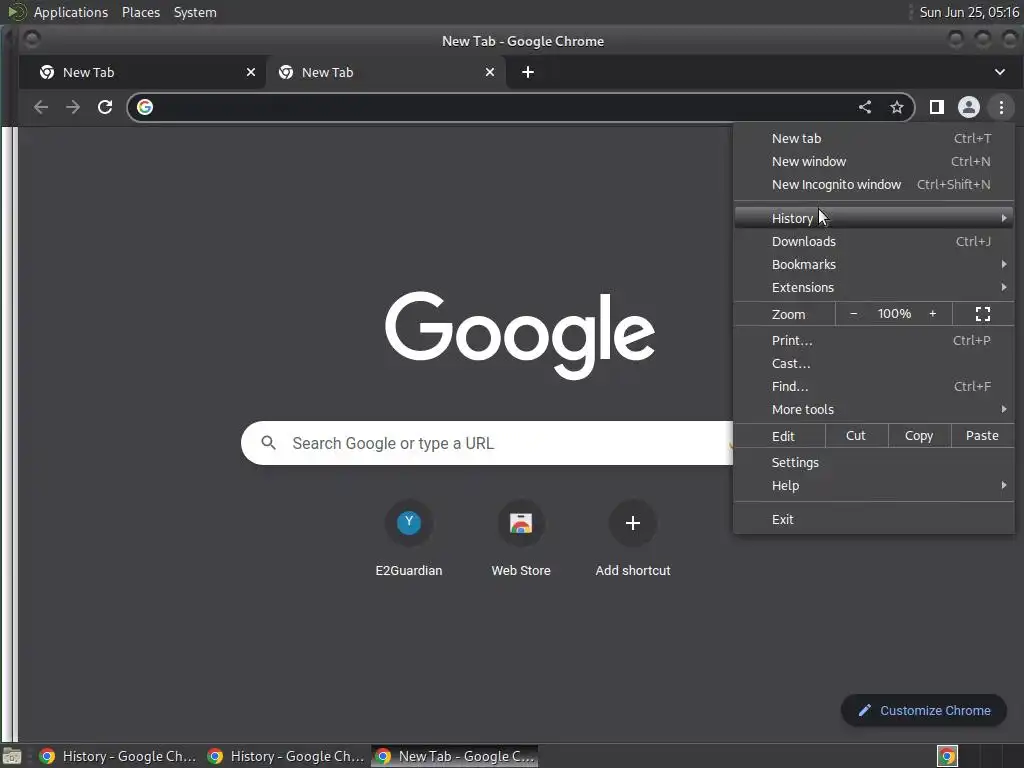Reload the current page

[104, 107]
